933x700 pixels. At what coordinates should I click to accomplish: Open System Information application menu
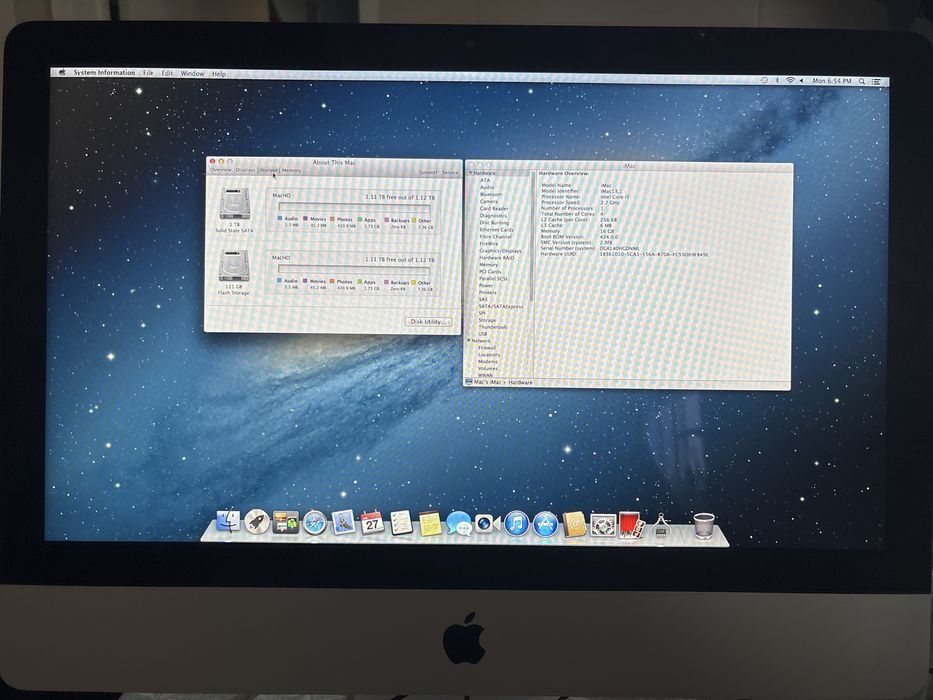pos(104,73)
